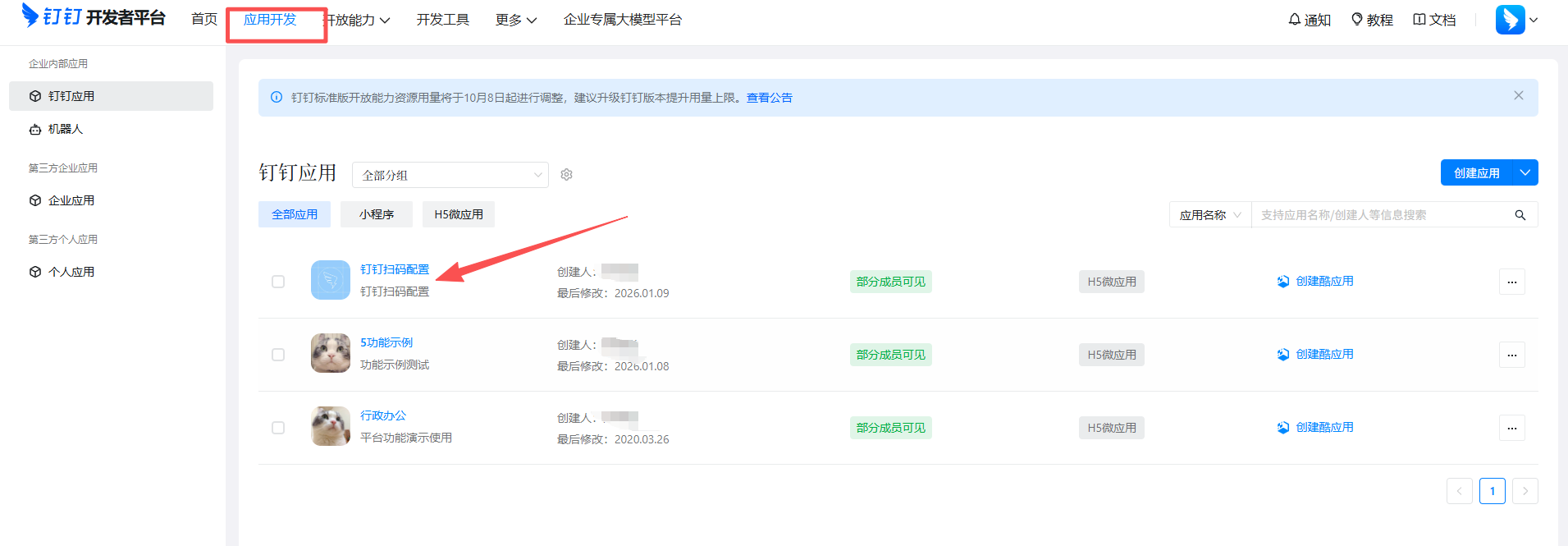The width and height of the screenshot is (1568, 546).
Task: Click the gear icon beside group selector
Action: (x=566, y=174)
